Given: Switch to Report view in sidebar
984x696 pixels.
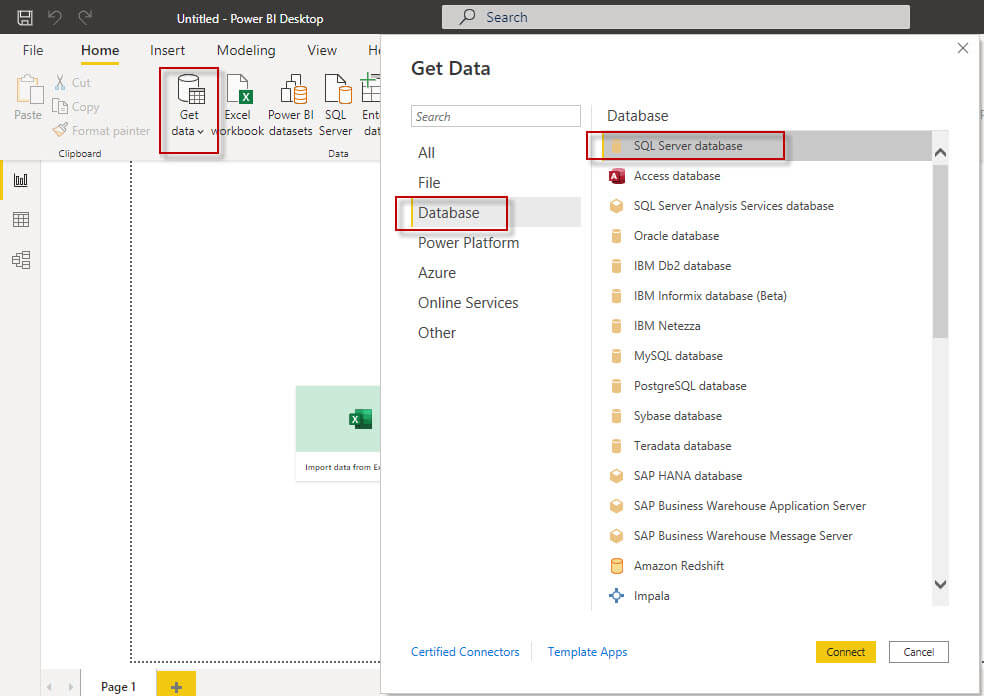Looking at the screenshot, I should coord(21,181).
